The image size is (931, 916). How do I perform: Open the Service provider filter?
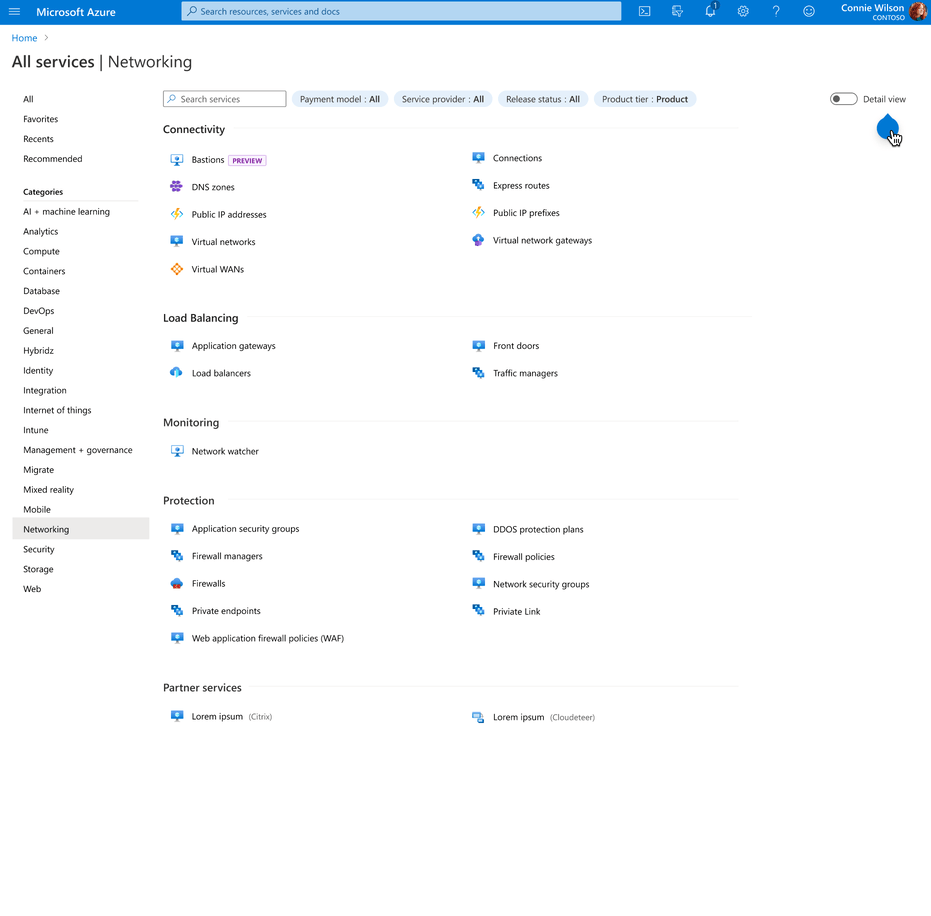pyautogui.click(x=442, y=99)
